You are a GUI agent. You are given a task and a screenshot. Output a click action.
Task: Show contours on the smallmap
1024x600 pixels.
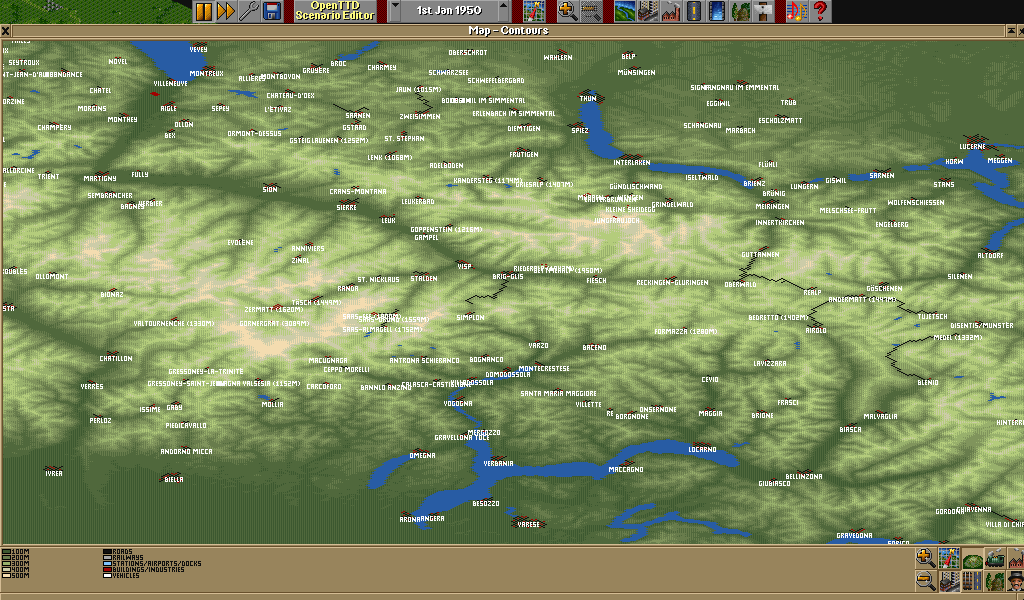point(972,557)
